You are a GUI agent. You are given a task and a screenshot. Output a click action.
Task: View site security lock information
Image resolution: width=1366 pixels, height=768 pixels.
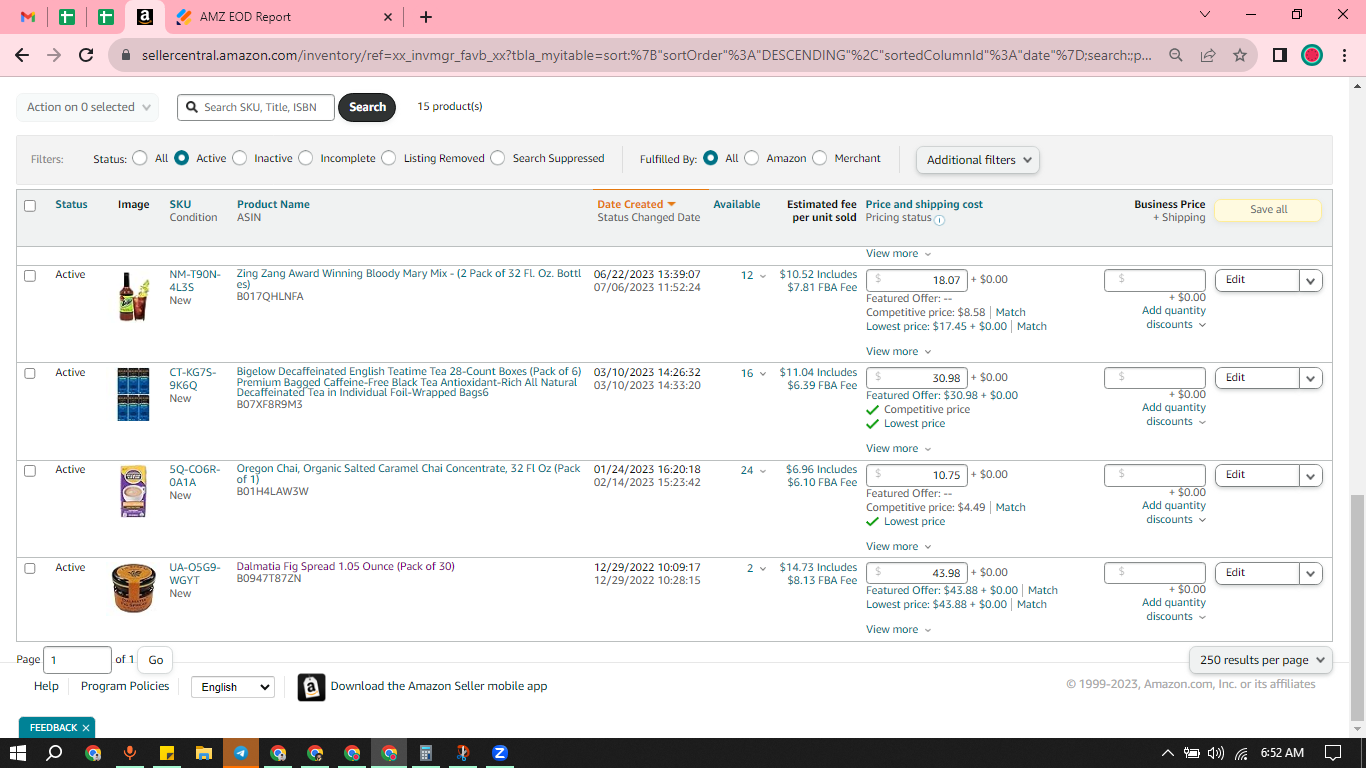tap(126, 55)
